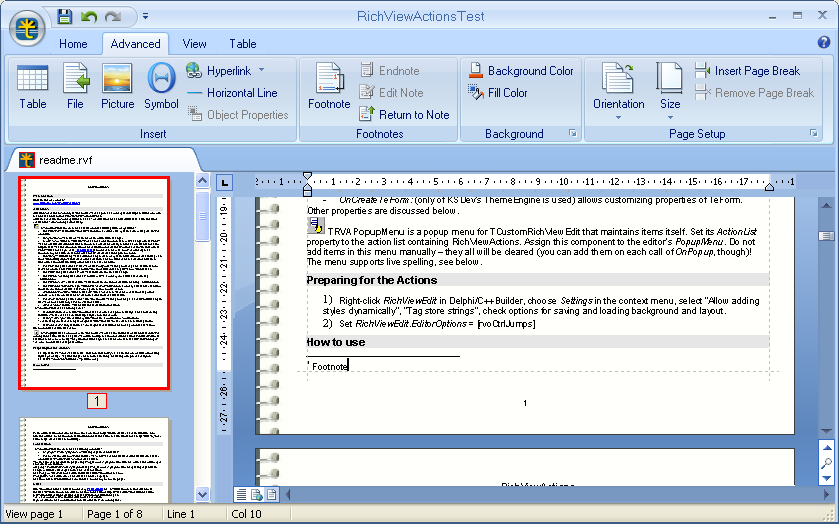Click 'View page 1' status text

[x=34, y=514]
